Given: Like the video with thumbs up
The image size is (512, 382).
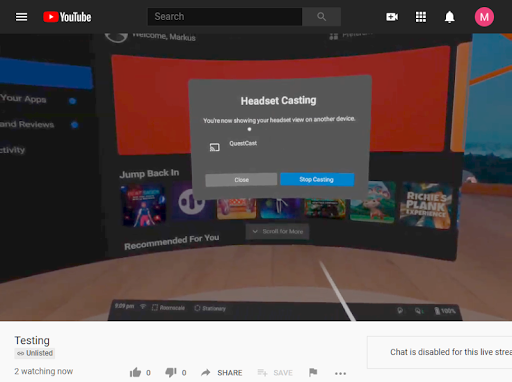Looking at the screenshot, I should click(135, 372).
